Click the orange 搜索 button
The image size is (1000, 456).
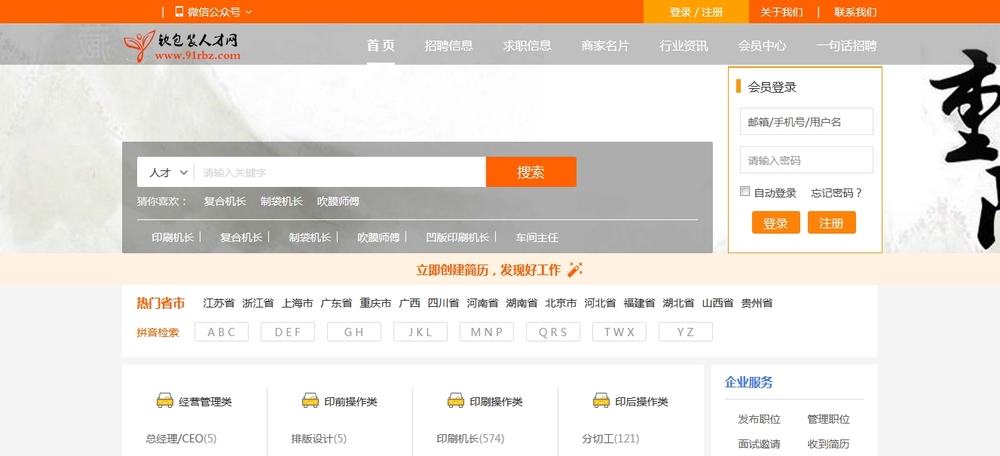(x=531, y=172)
